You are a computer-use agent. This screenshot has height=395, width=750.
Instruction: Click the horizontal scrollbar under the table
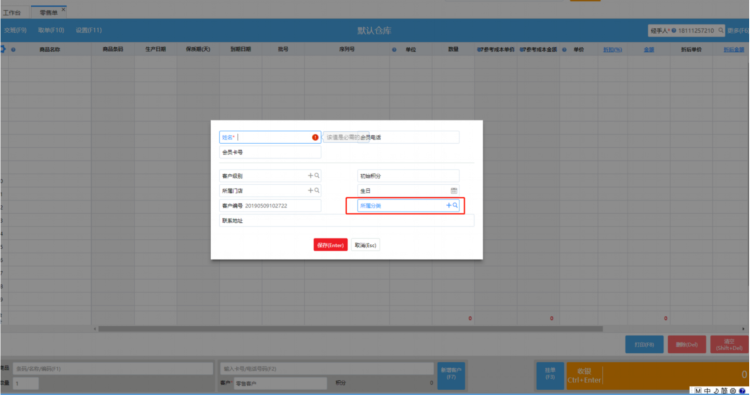coord(350,329)
